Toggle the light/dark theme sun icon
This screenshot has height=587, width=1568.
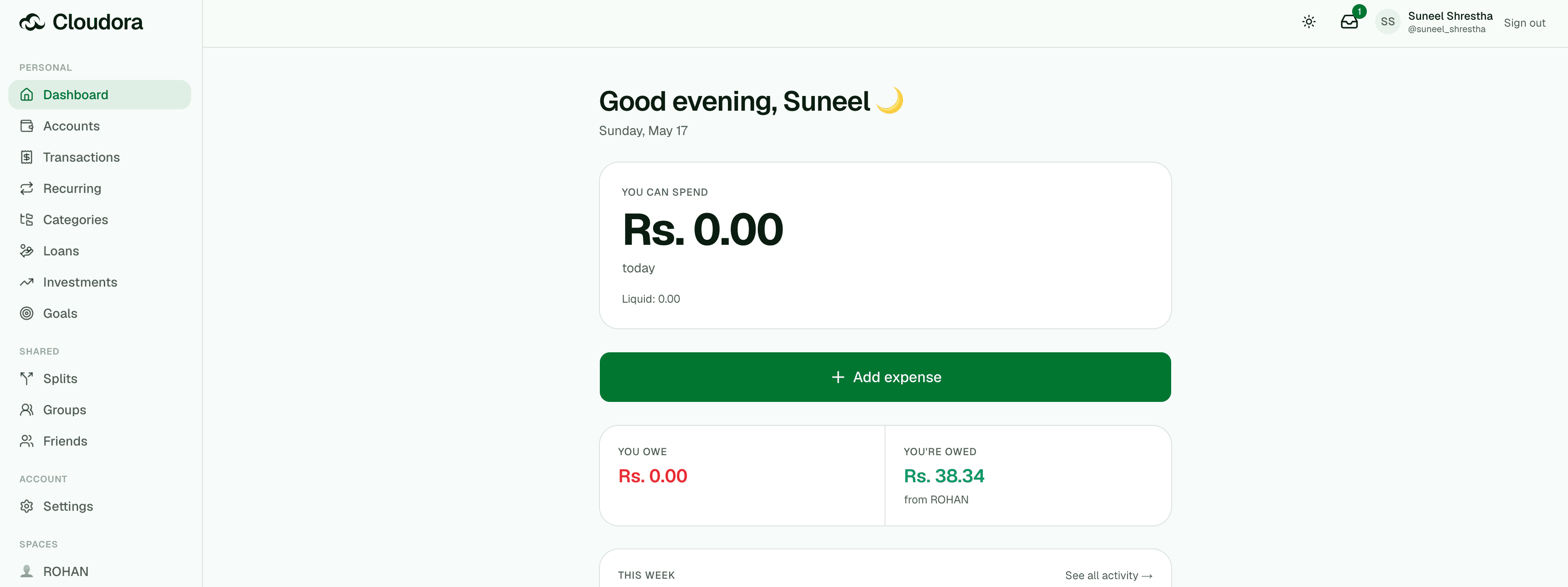[x=1309, y=22]
